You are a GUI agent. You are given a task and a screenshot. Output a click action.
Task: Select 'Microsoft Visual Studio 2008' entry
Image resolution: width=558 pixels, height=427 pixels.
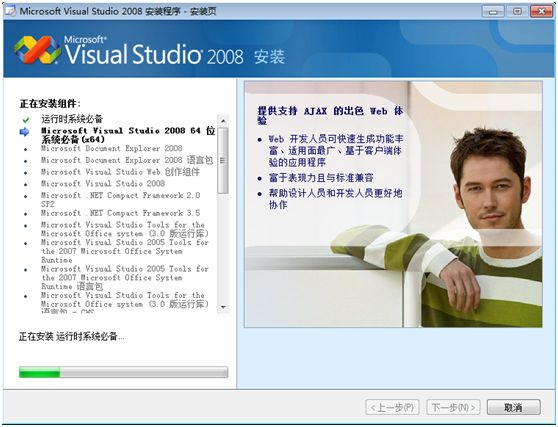(x=103, y=184)
